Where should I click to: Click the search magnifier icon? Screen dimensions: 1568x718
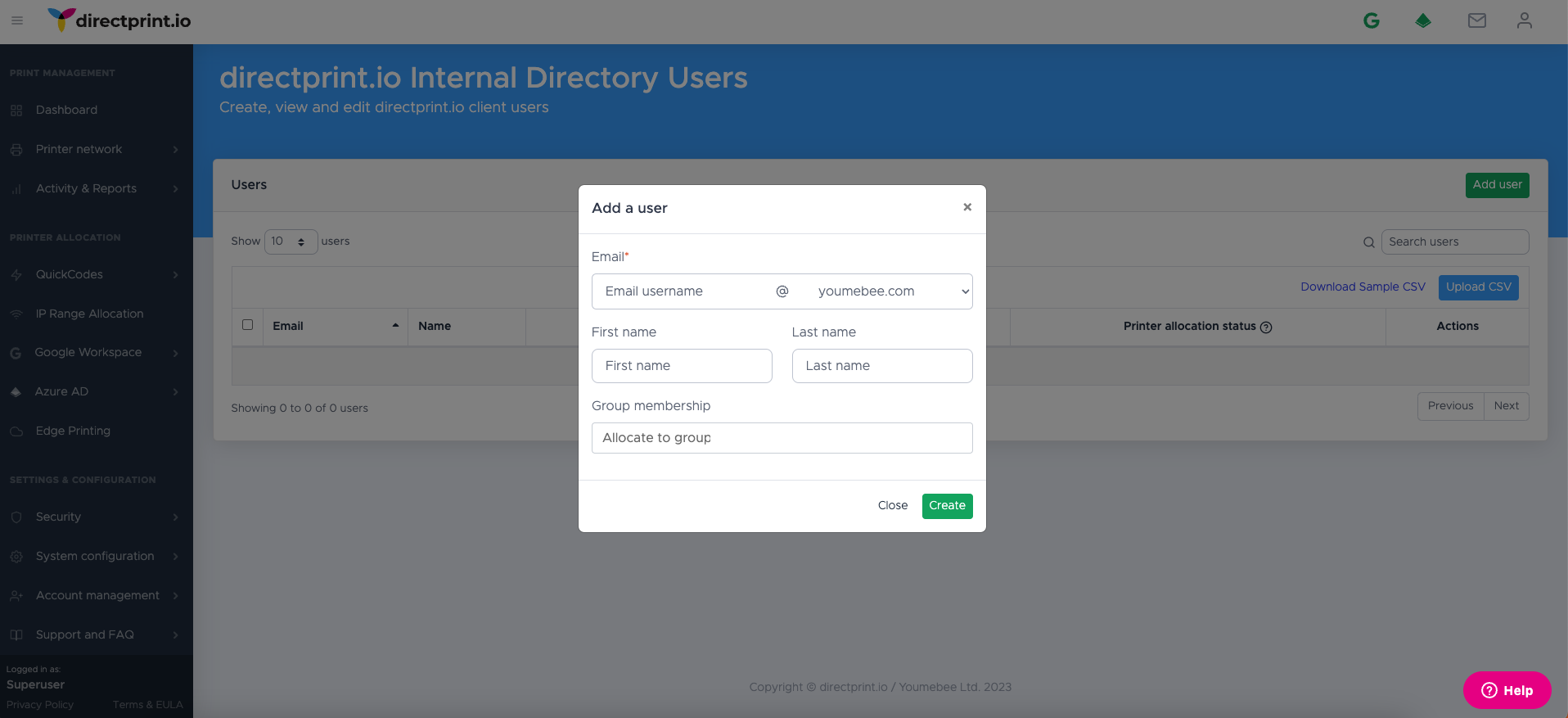coord(1368,242)
